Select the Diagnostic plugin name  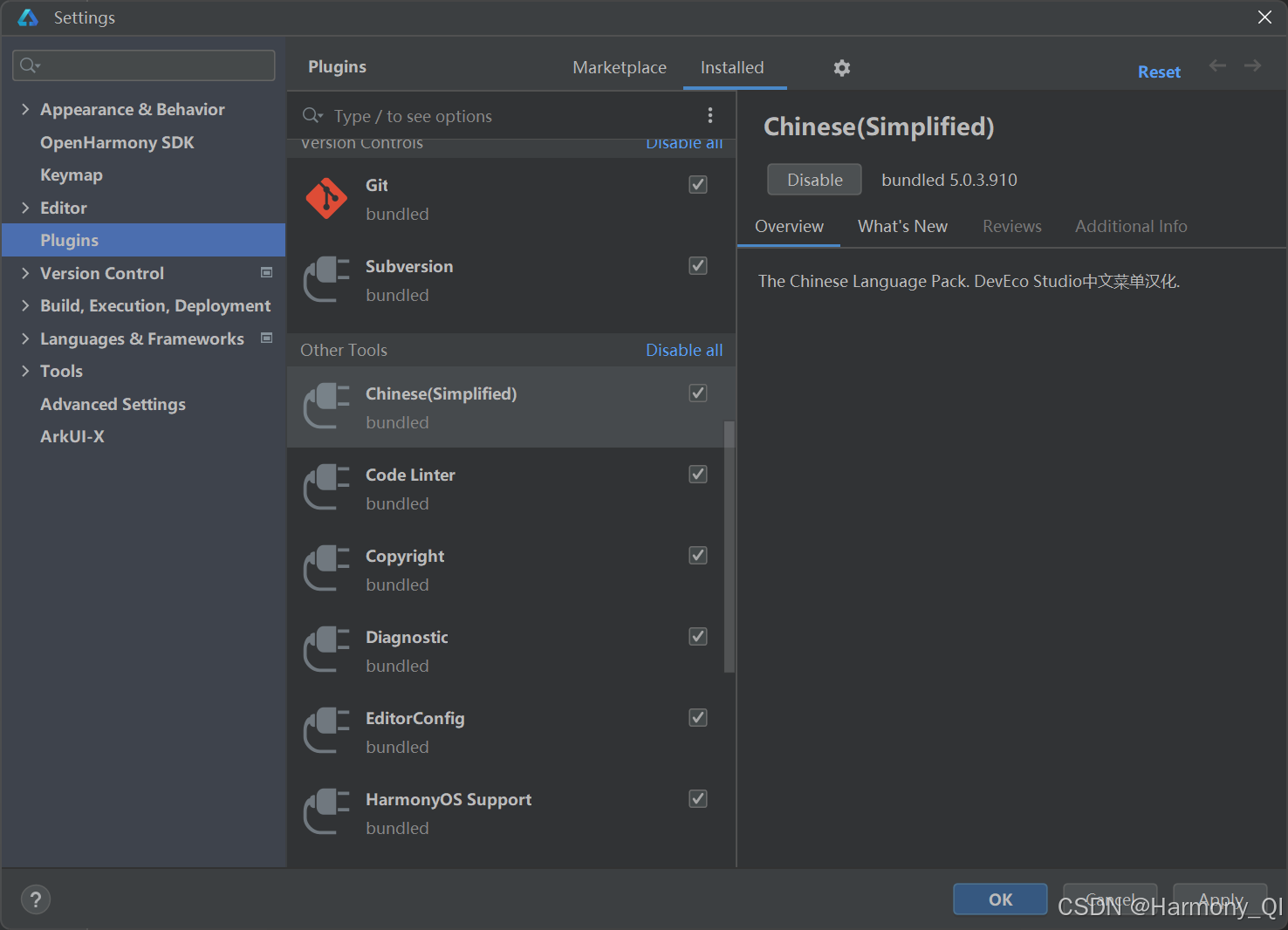click(407, 637)
